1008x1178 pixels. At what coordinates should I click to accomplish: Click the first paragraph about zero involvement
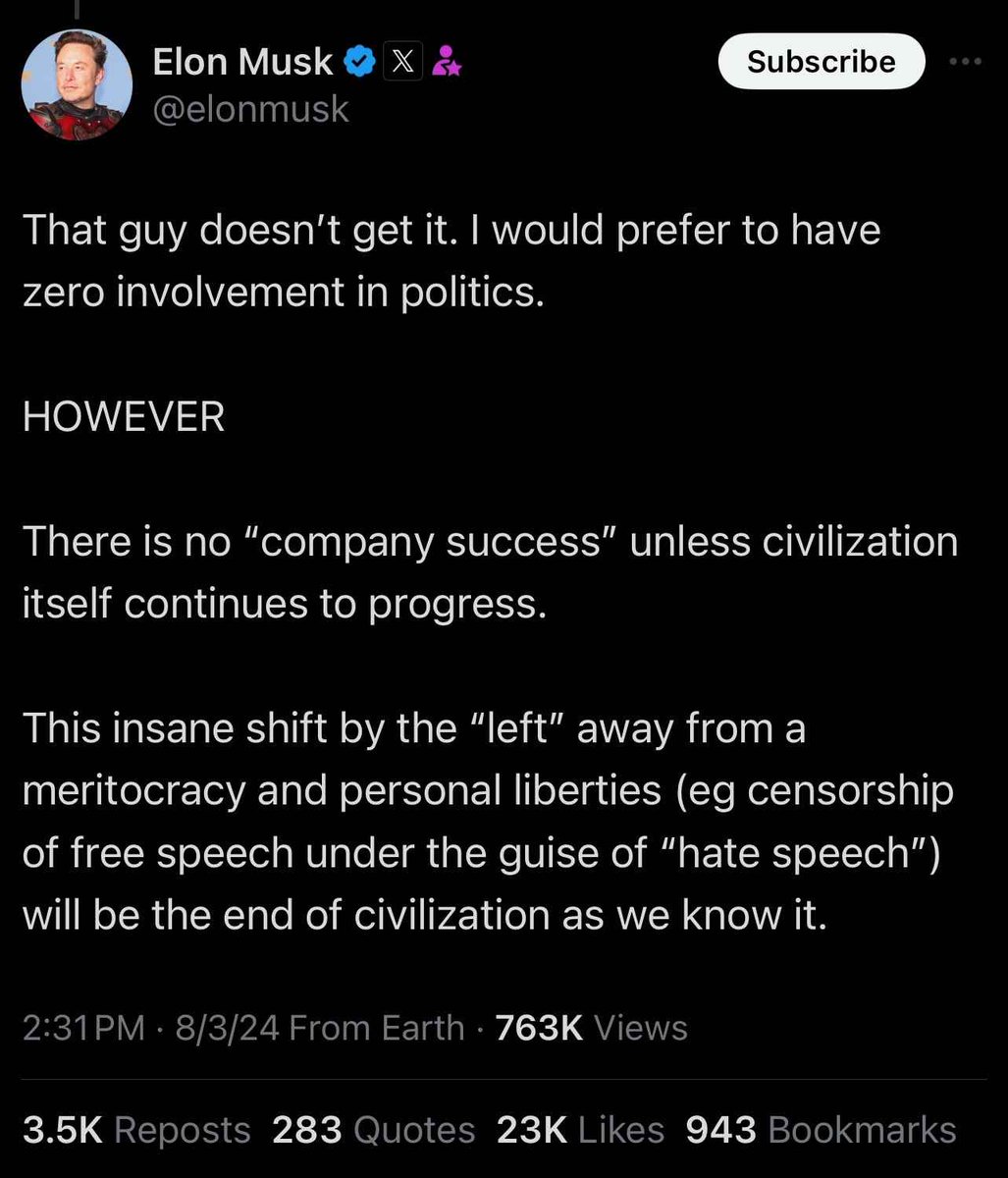(451, 261)
